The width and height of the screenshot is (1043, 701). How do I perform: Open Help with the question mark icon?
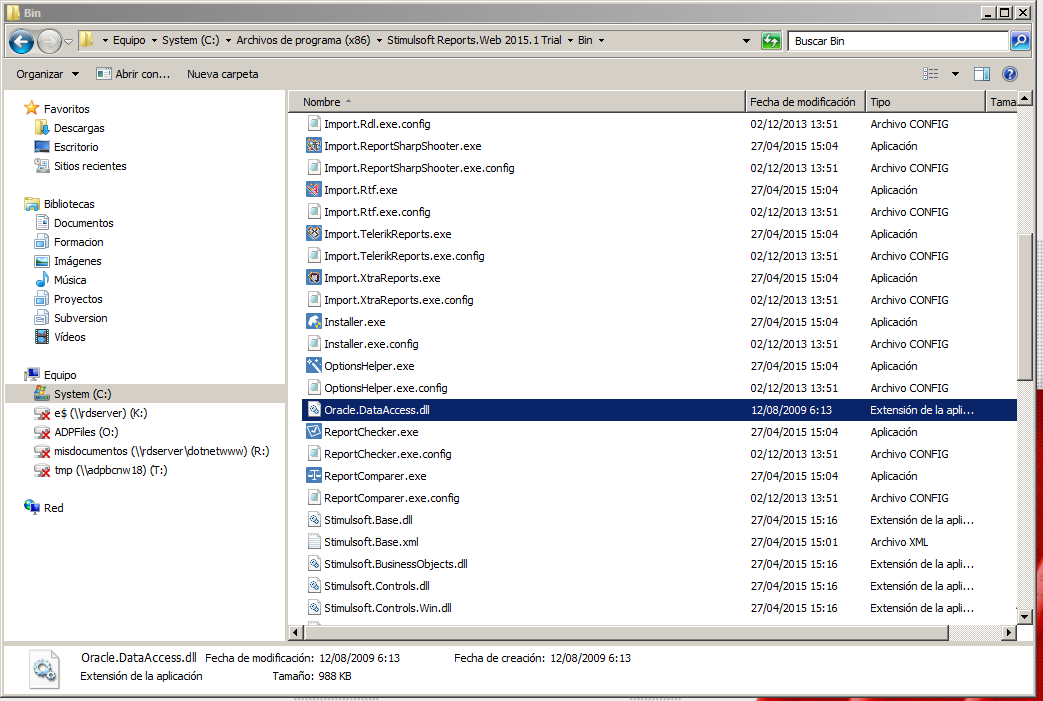coord(1009,74)
